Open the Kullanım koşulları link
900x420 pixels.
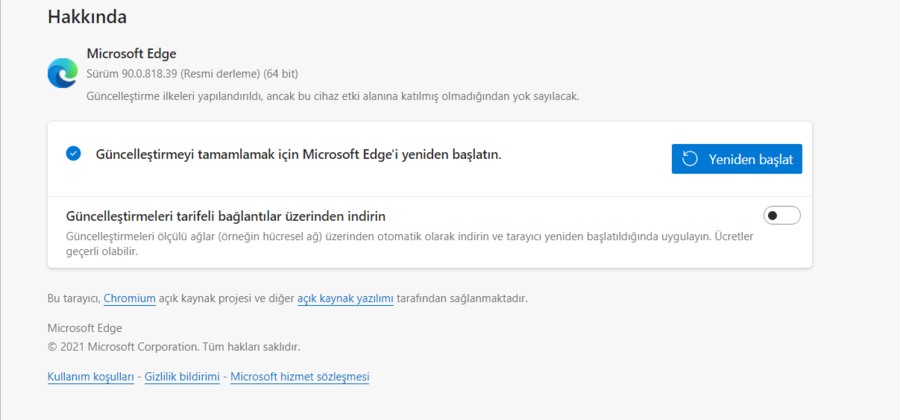[x=91, y=377]
